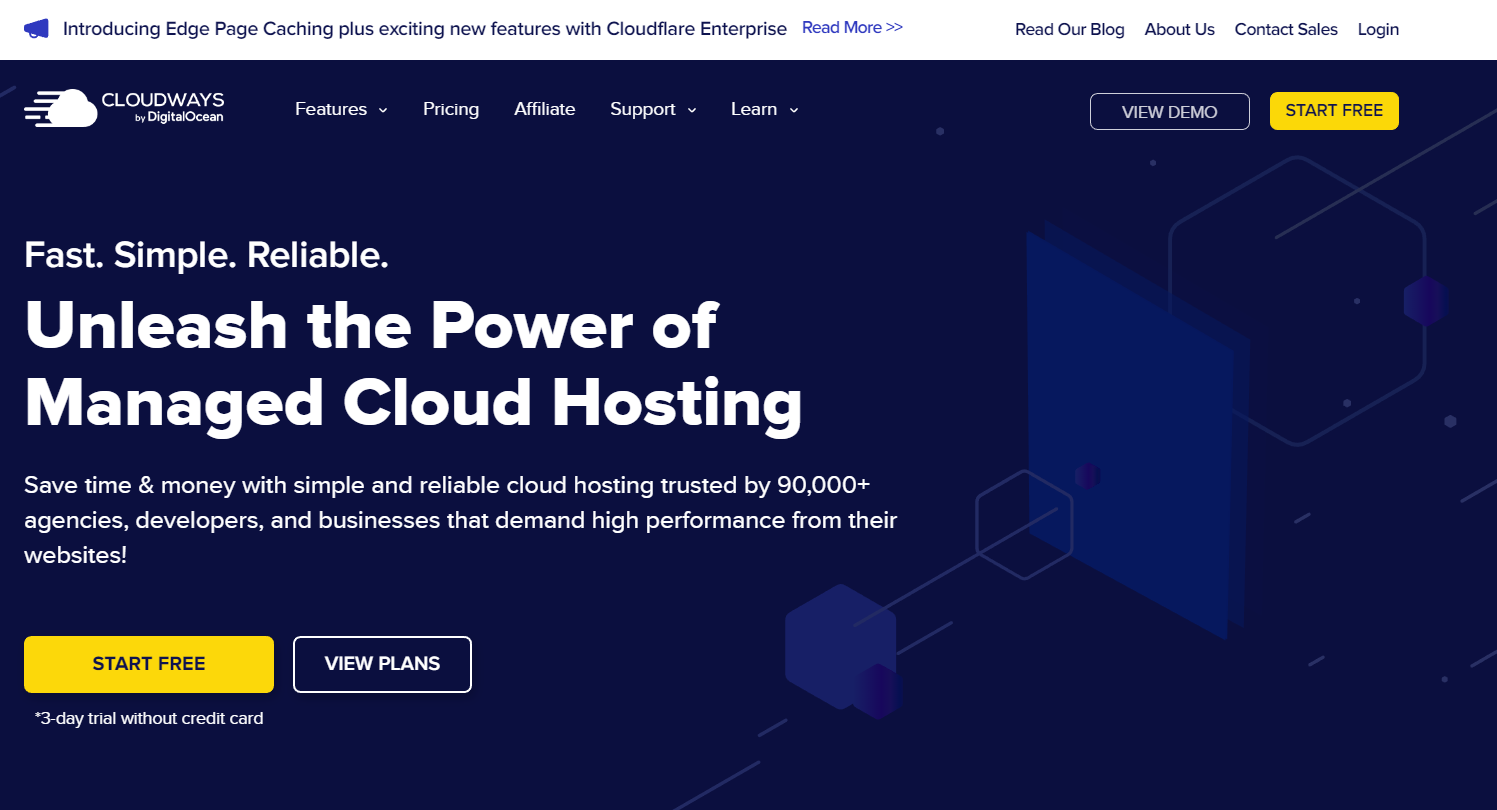Screen dimensions: 1497x810
Task: Click Read More announcement link
Action: coord(852,28)
